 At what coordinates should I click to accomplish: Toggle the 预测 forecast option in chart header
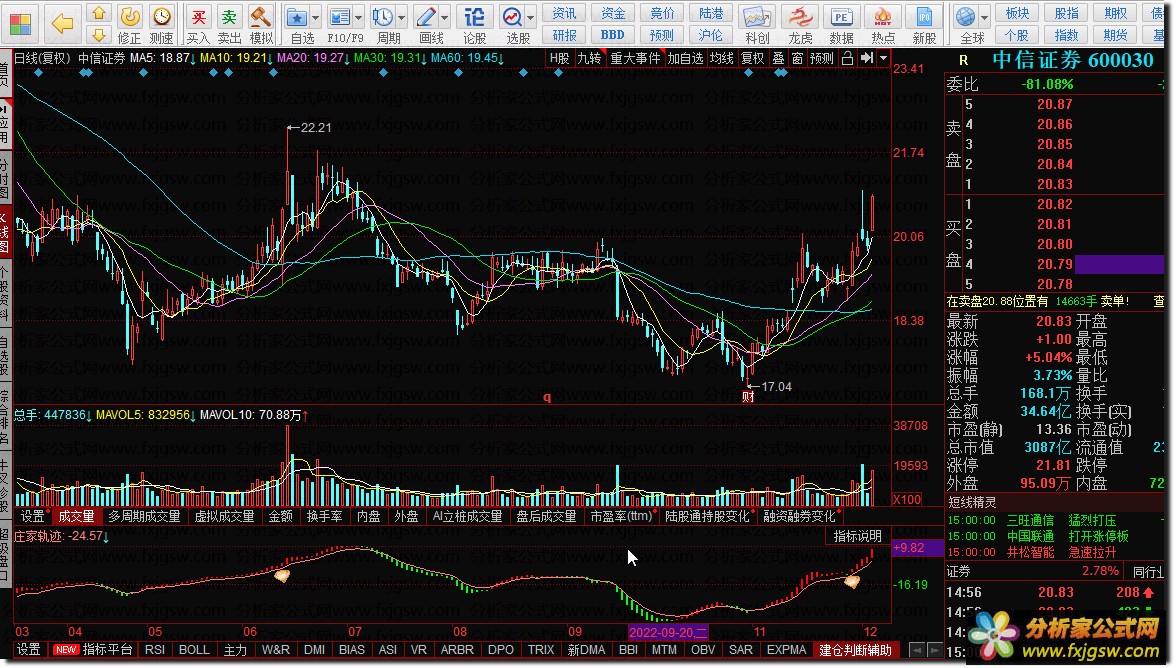[821, 58]
